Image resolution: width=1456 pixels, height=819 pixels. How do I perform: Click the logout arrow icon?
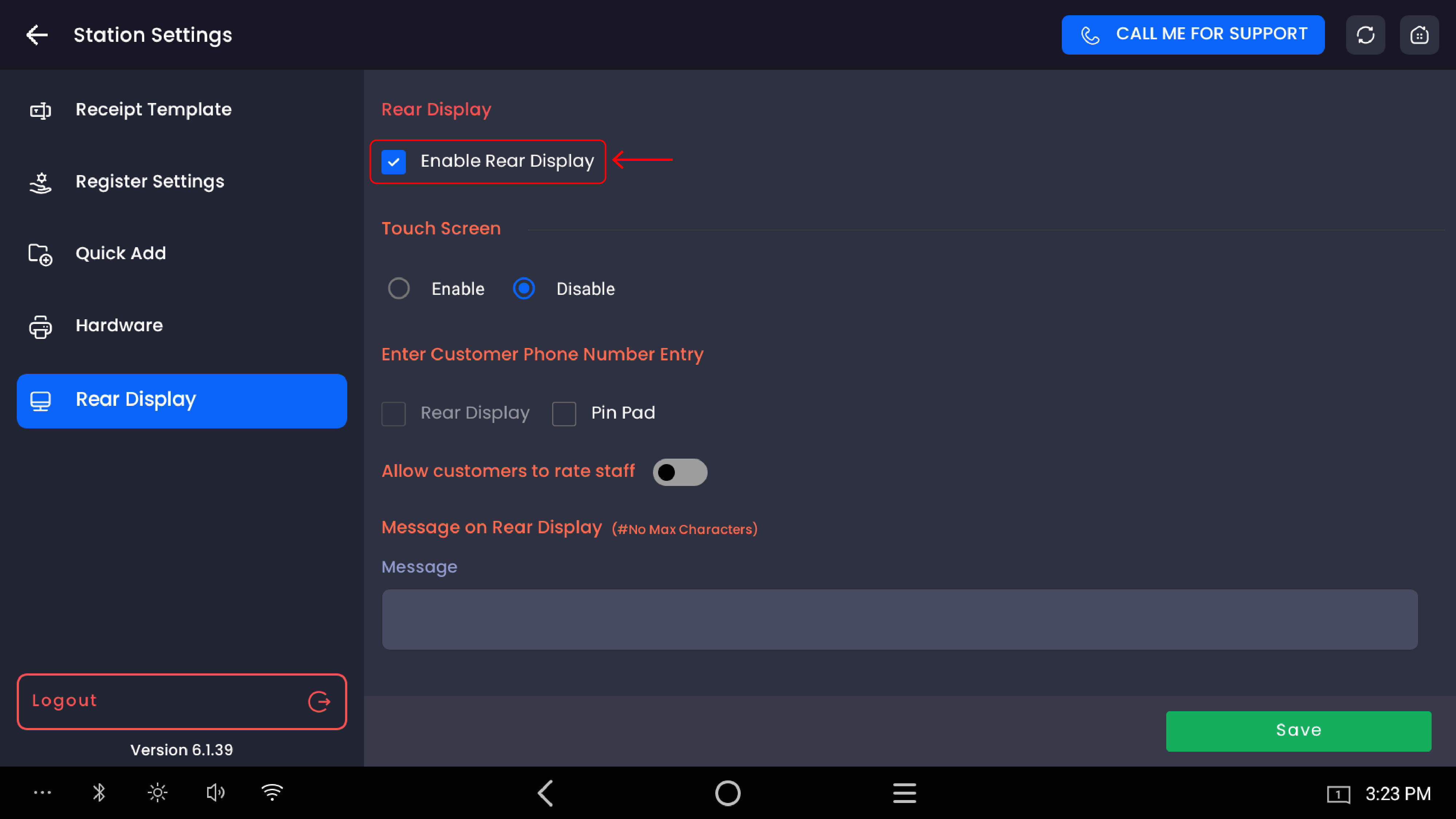[319, 701]
